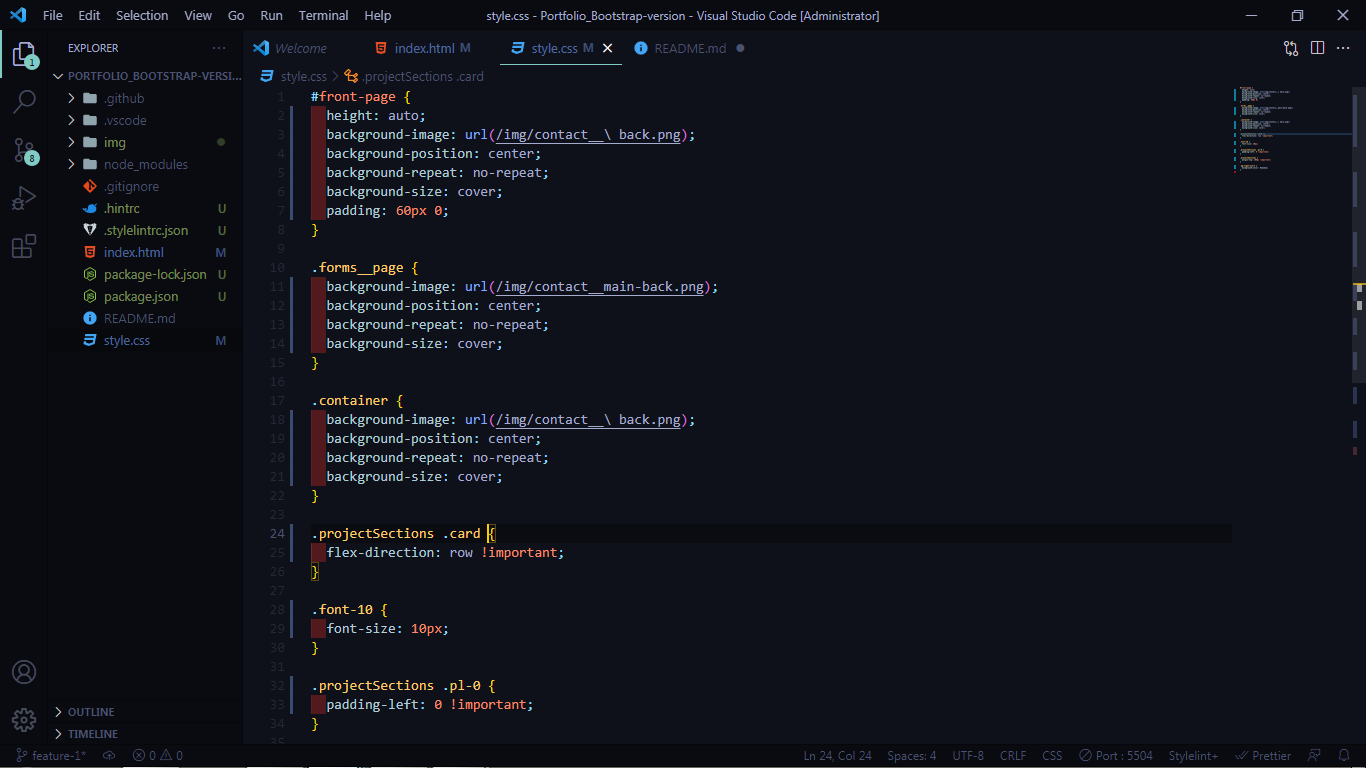Close the style.css tab
The image size is (1366, 768).
tap(607, 48)
